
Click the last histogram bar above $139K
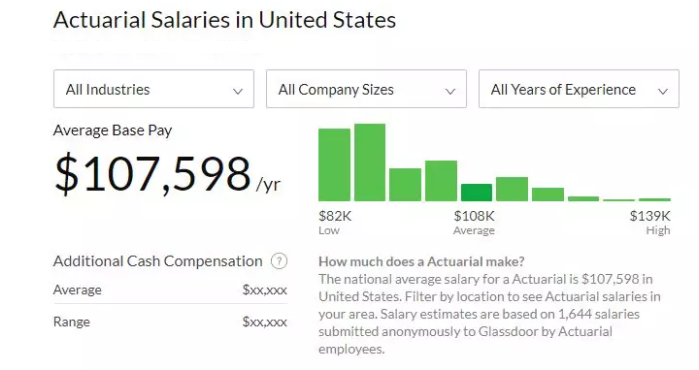655,199
